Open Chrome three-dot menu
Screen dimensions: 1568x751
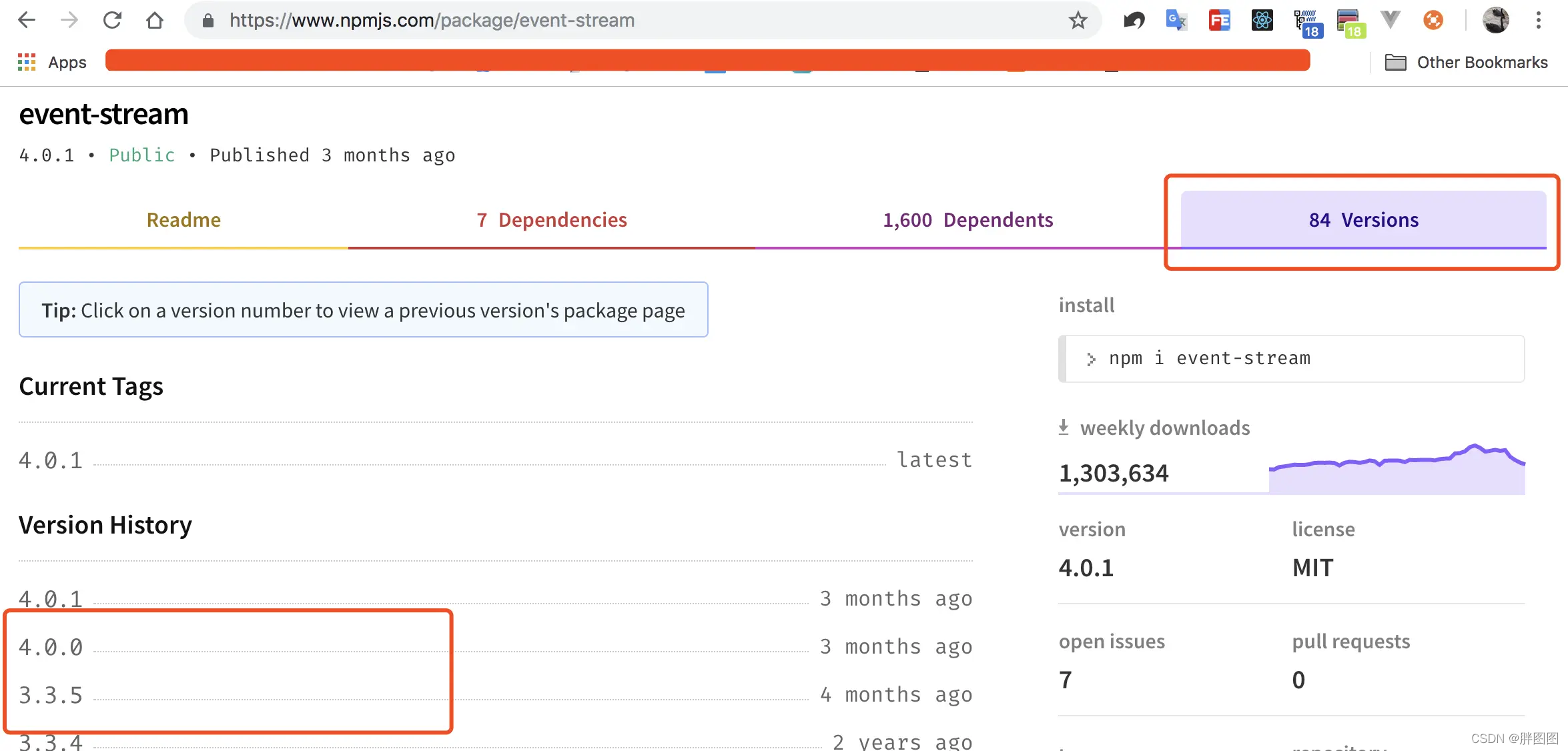[x=1538, y=20]
